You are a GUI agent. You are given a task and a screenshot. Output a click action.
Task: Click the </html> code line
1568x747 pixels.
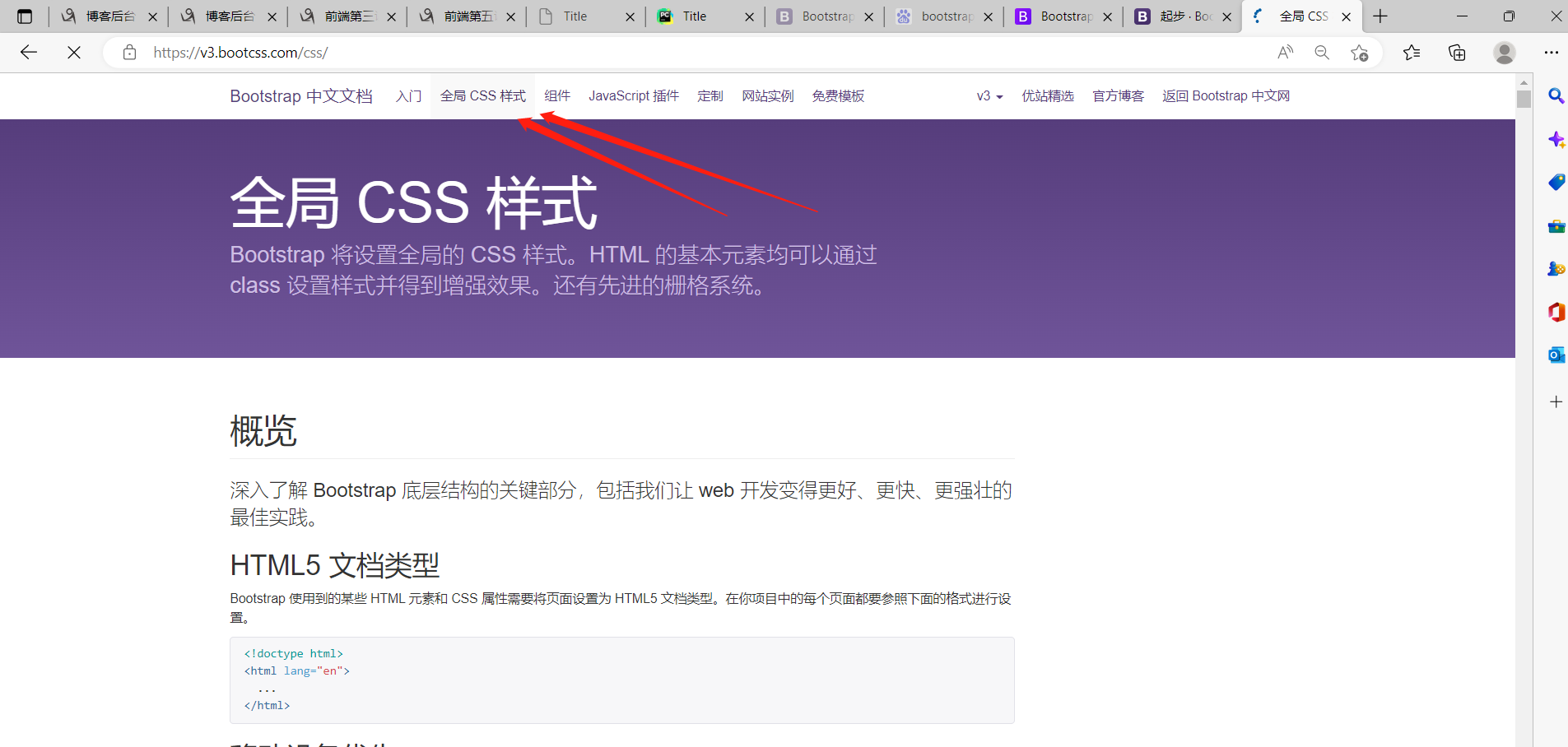(268, 705)
